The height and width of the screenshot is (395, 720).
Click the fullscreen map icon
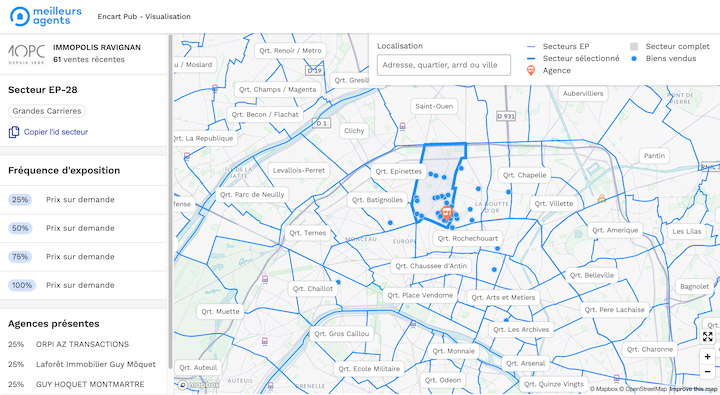(x=708, y=336)
